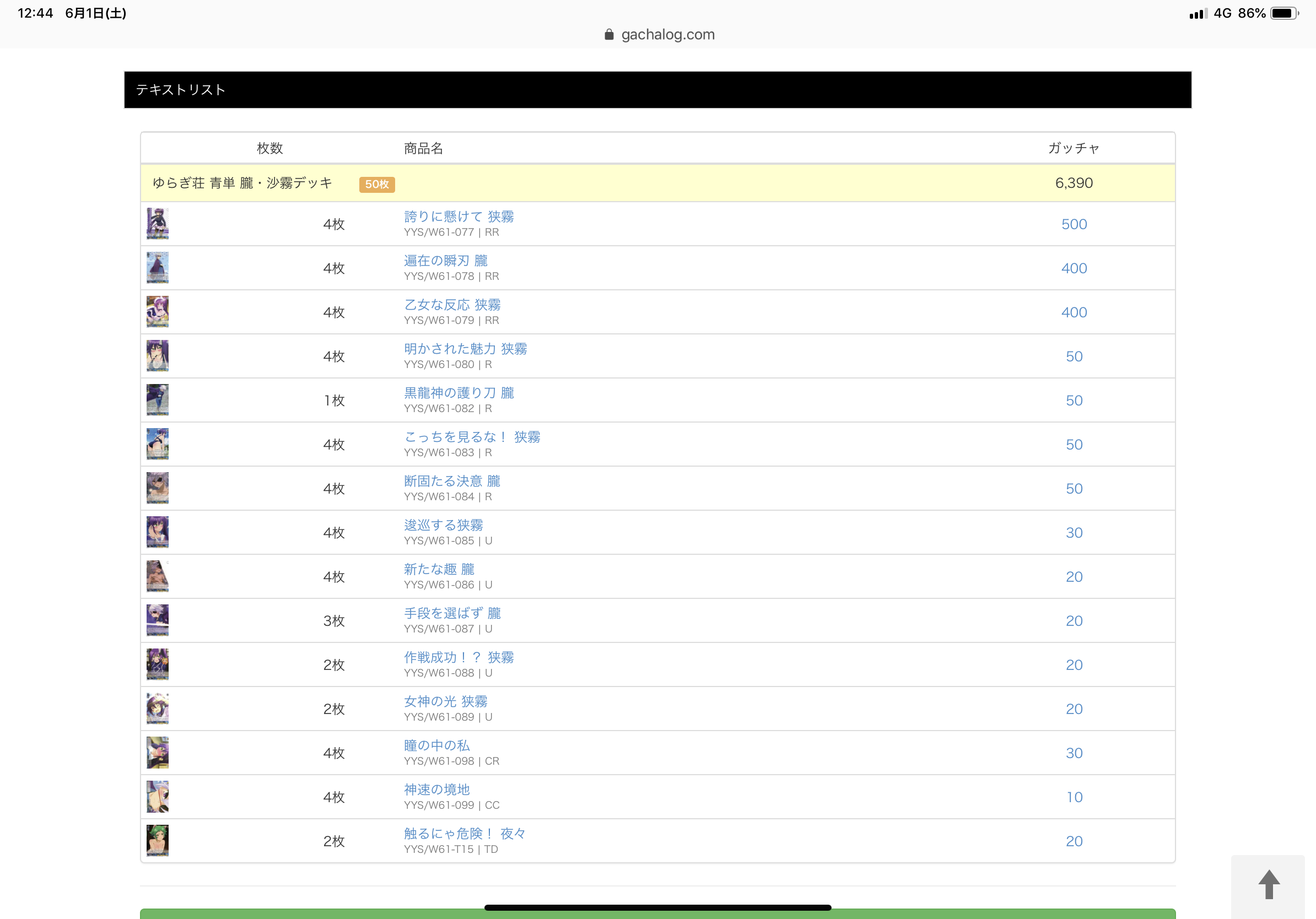Tap the 10 price for 神速の境地

[1074, 798]
